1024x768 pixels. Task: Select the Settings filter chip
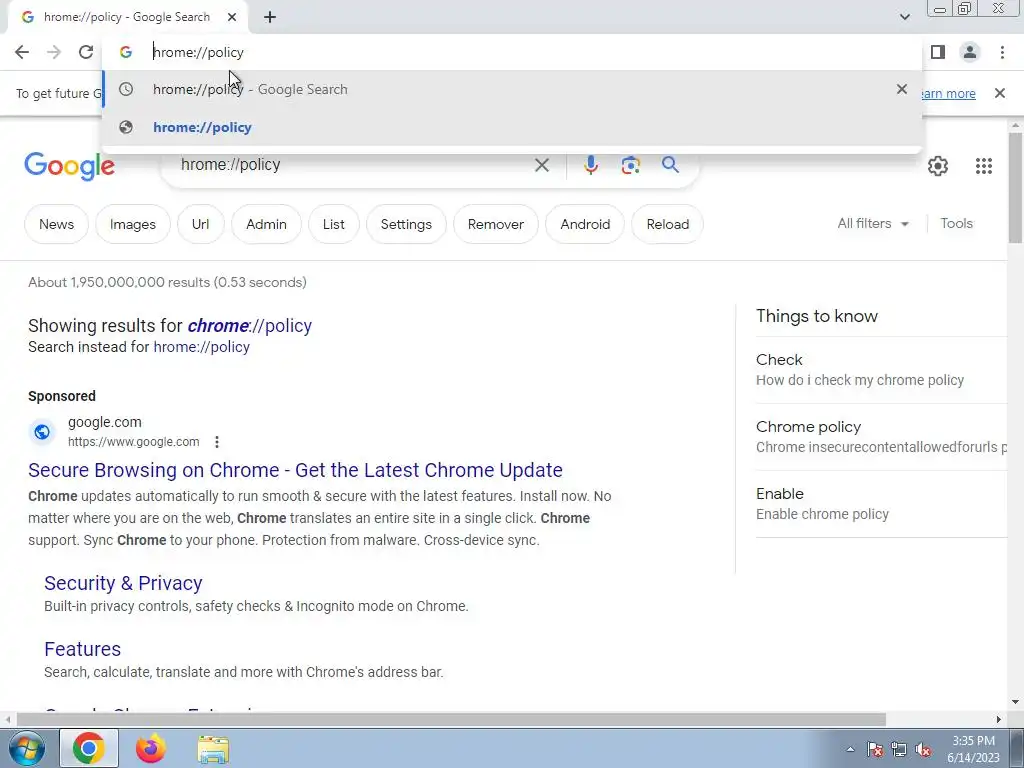(x=406, y=224)
